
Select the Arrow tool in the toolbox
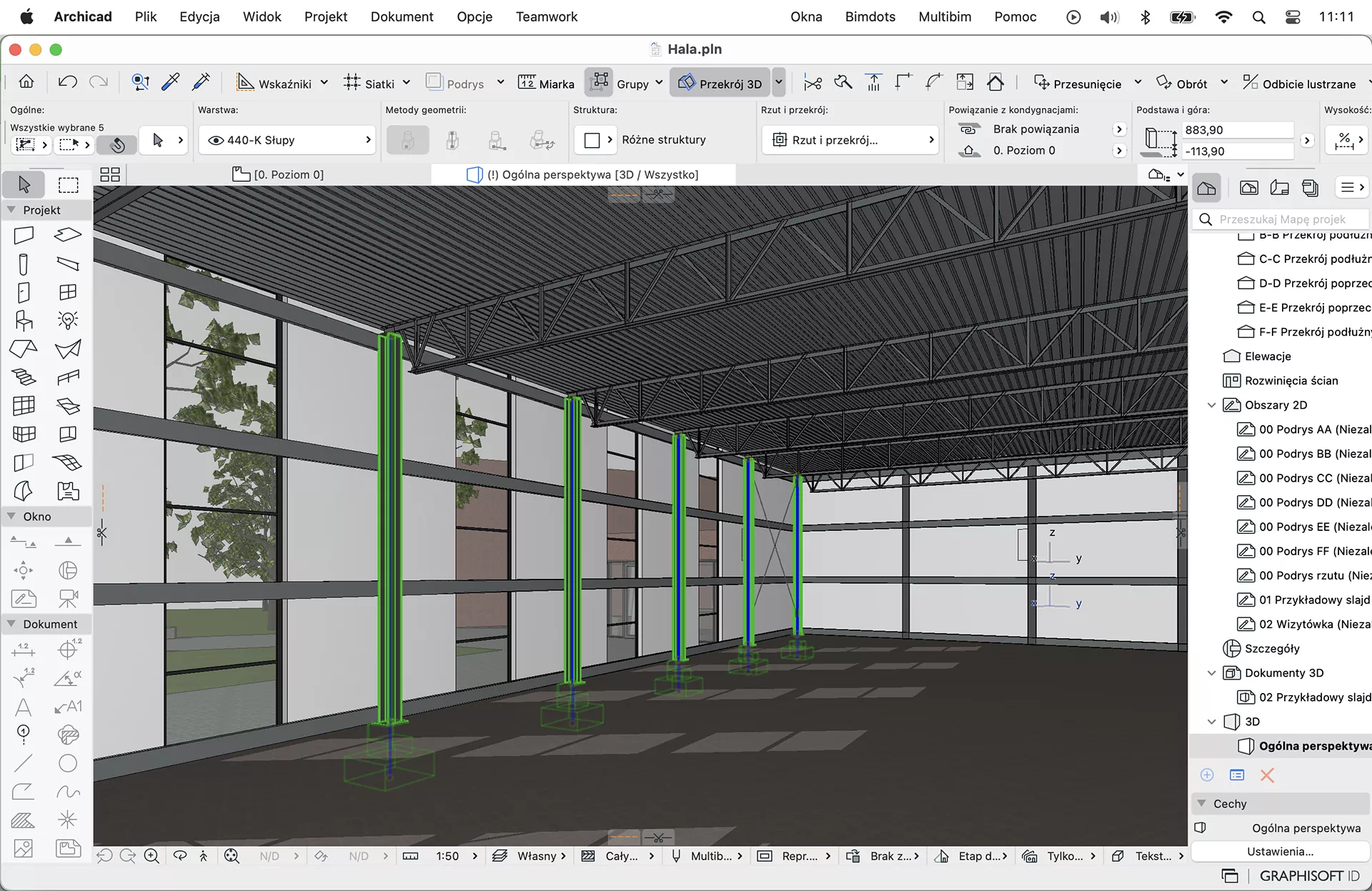(x=24, y=185)
